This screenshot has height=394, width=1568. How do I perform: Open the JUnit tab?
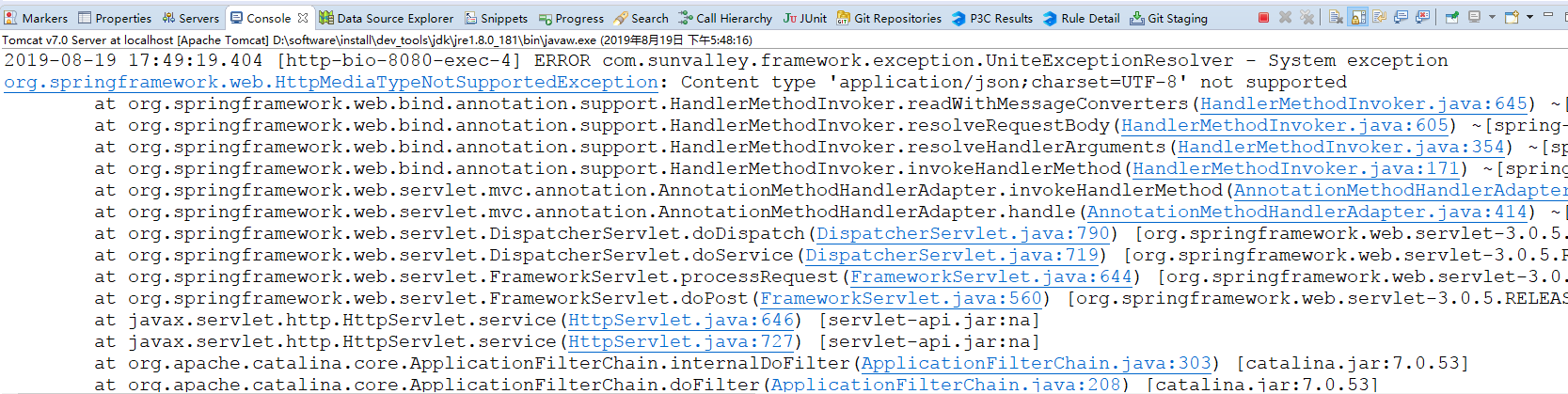805,18
